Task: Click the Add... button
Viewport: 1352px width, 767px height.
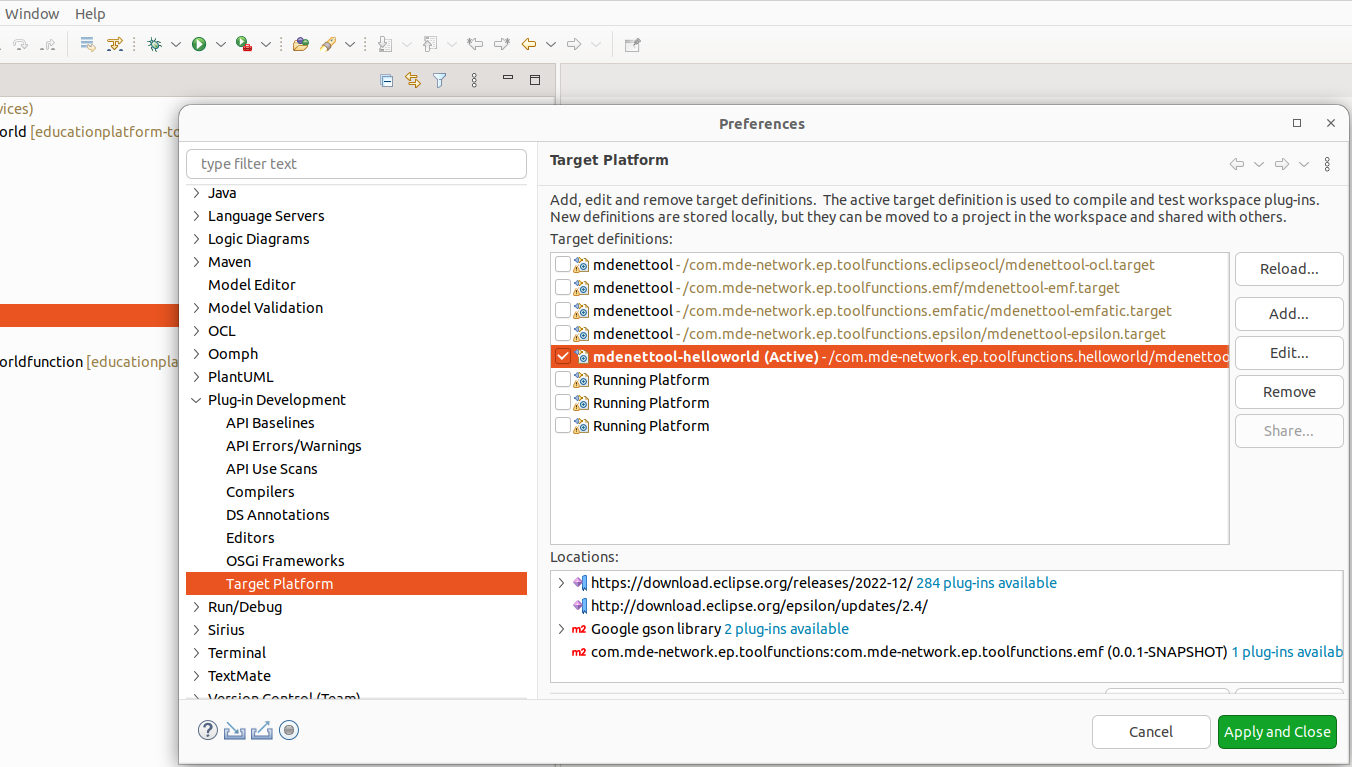Action: (1289, 314)
